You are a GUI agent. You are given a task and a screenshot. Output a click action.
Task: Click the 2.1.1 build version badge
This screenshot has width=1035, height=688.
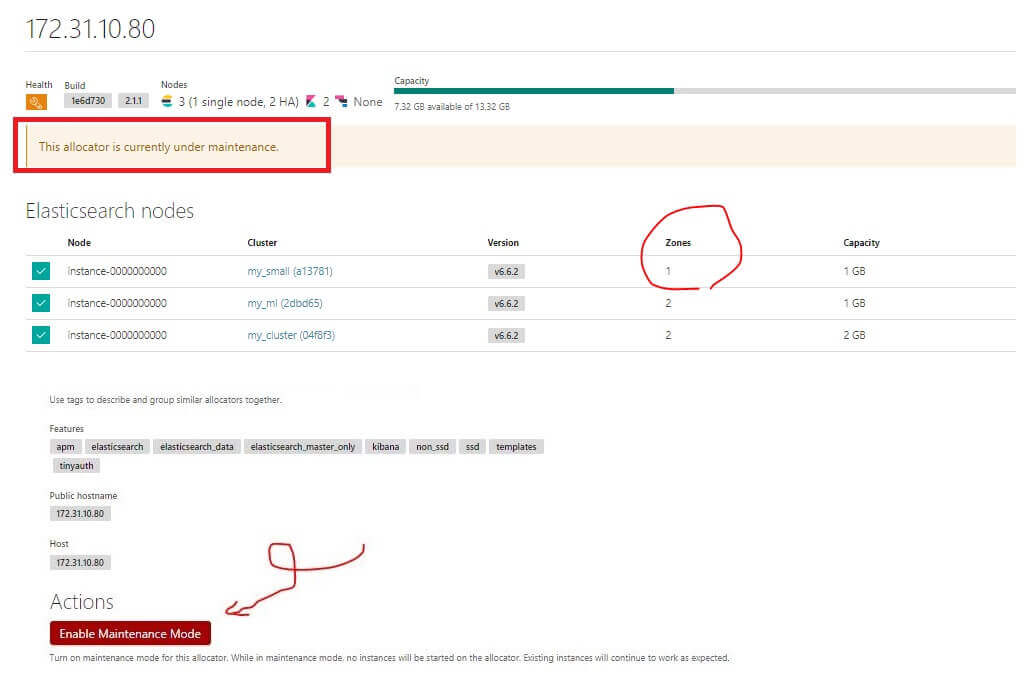(134, 102)
